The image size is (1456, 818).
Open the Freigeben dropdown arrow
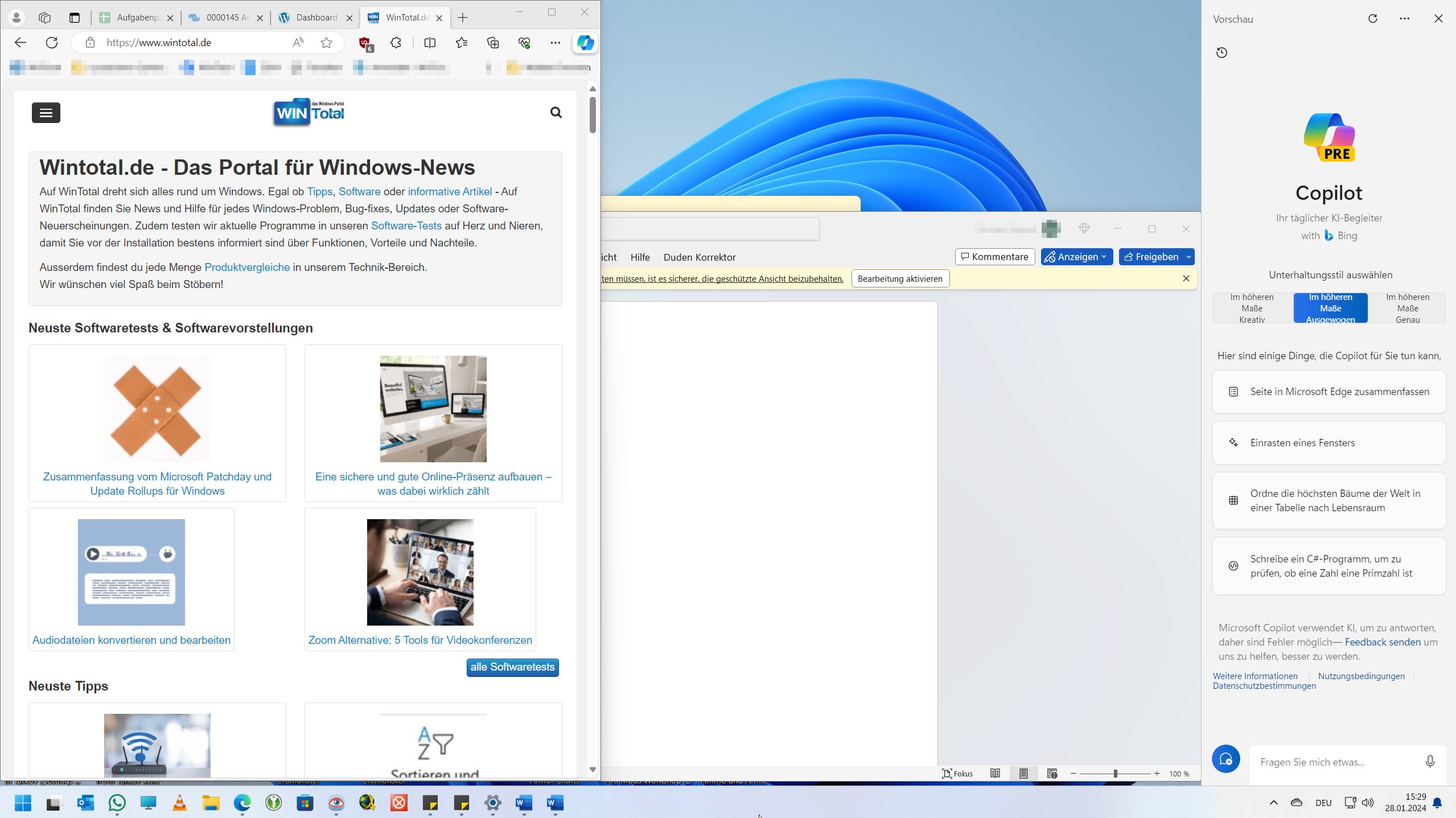(1188, 257)
